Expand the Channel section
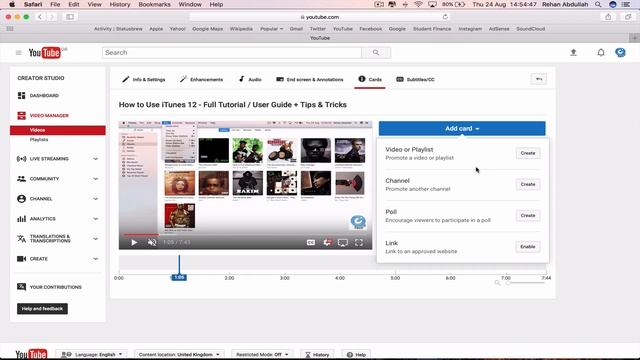 tap(96, 199)
